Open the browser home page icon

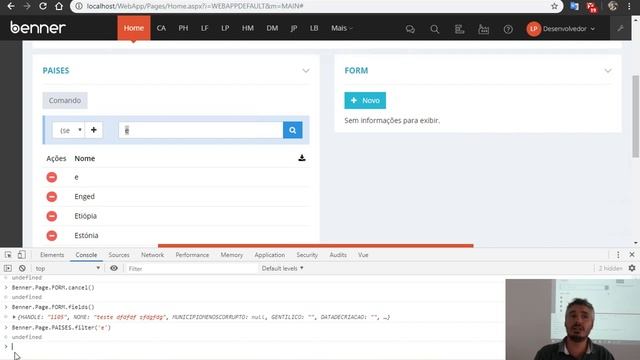59,6
